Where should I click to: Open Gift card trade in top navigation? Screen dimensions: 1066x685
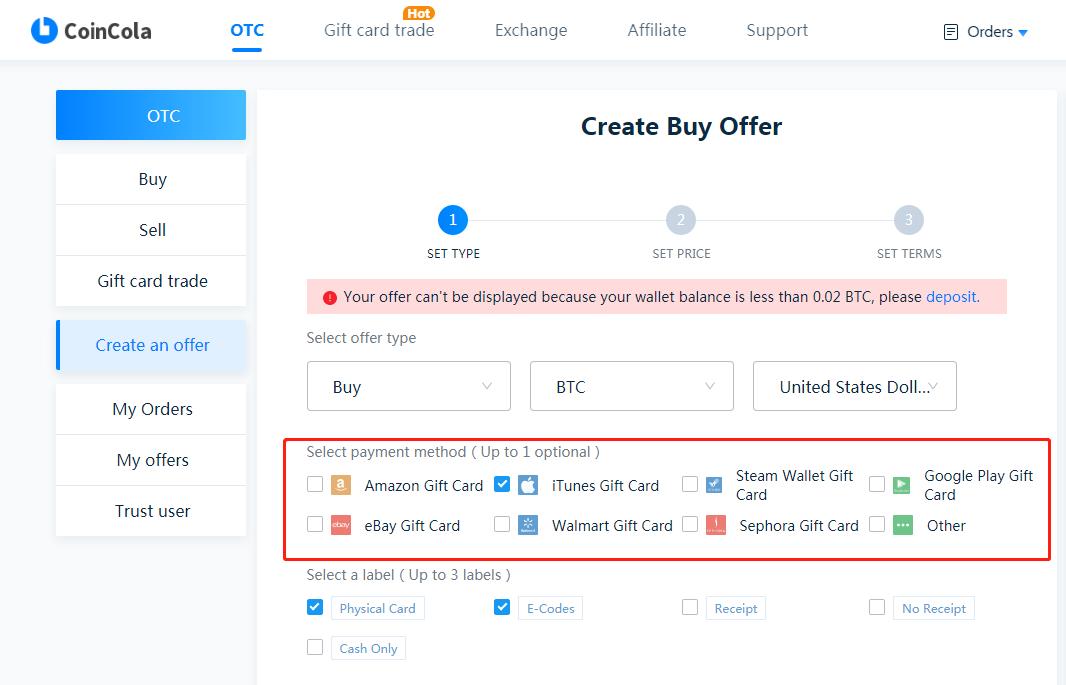coord(379,31)
